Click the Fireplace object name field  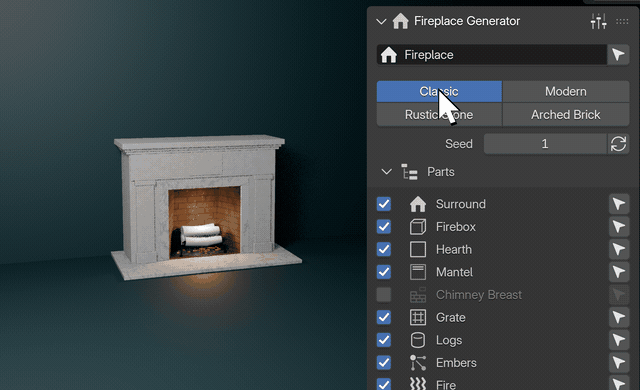coord(491,55)
